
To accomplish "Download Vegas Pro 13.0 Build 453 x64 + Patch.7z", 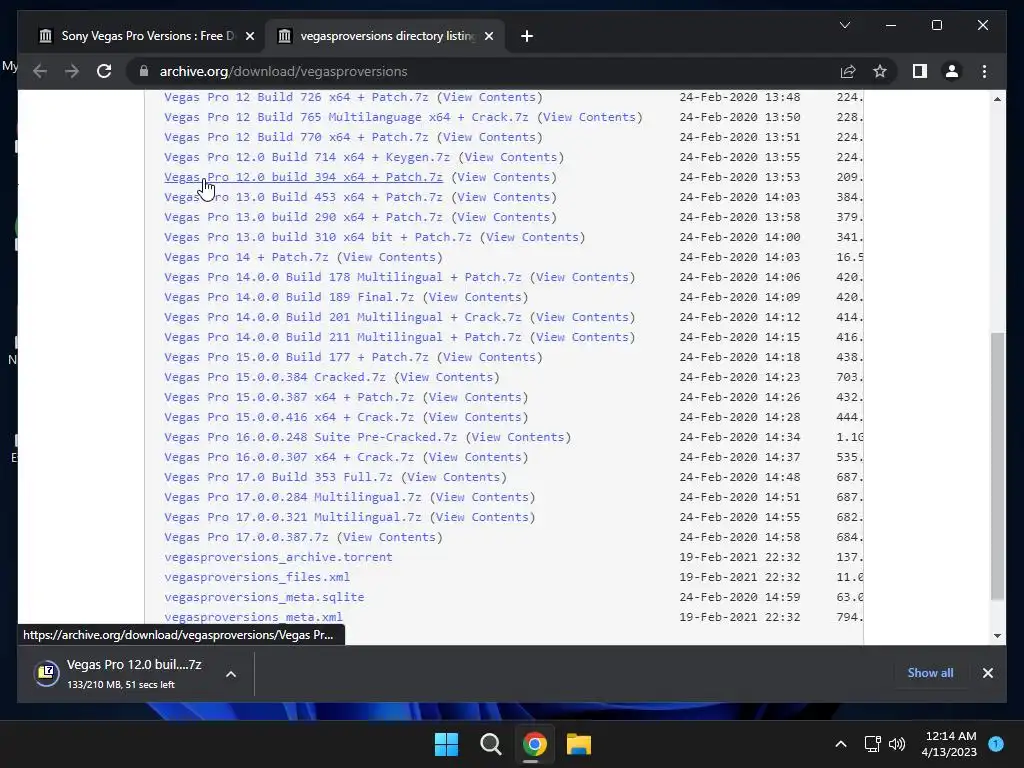I will [303, 197].
